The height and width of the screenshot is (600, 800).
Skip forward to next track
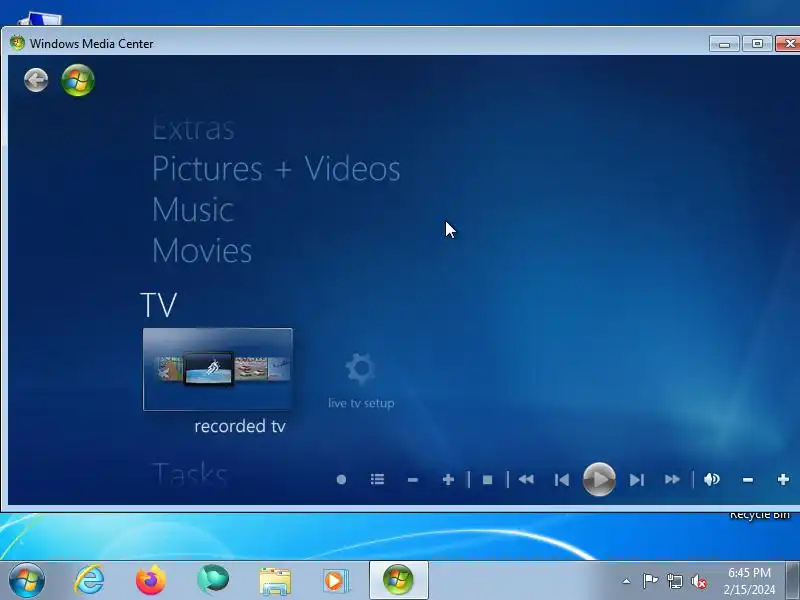pos(636,480)
